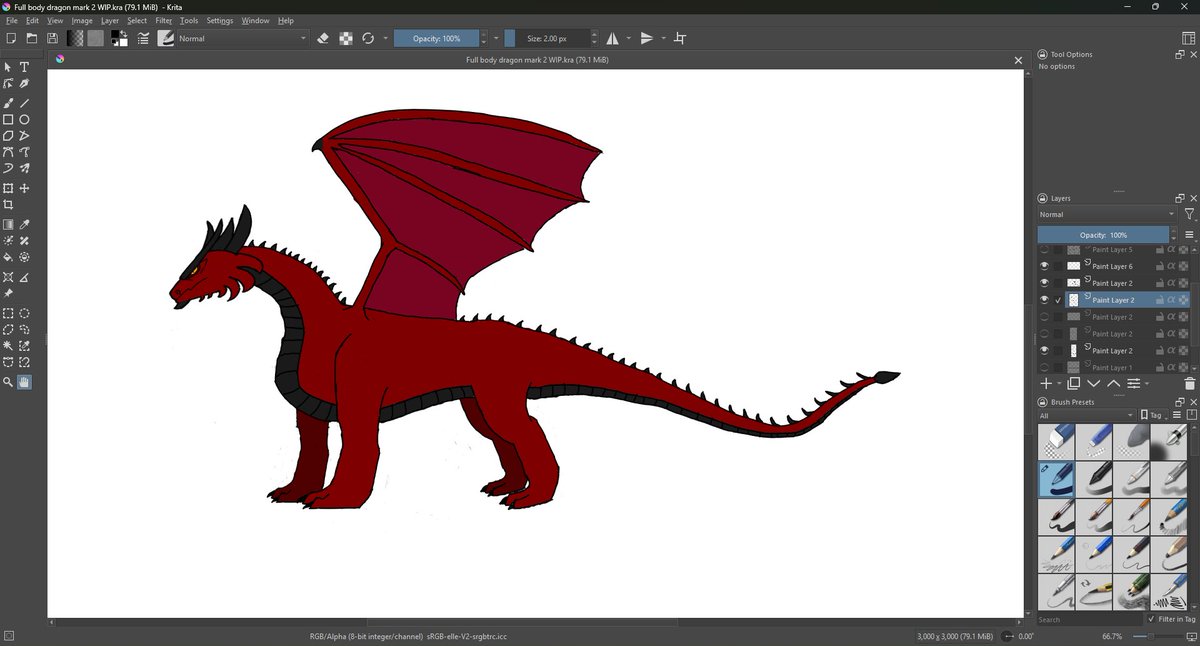Open the Layer menu

[x=109, y=20]
